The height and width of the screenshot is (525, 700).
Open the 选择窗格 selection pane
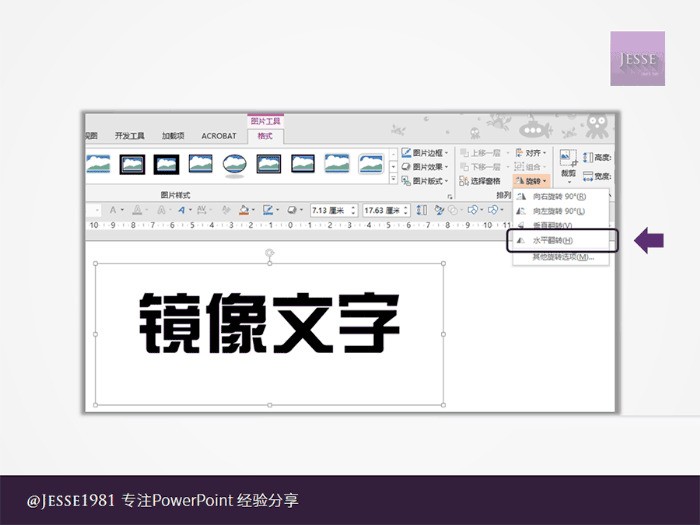479,181
